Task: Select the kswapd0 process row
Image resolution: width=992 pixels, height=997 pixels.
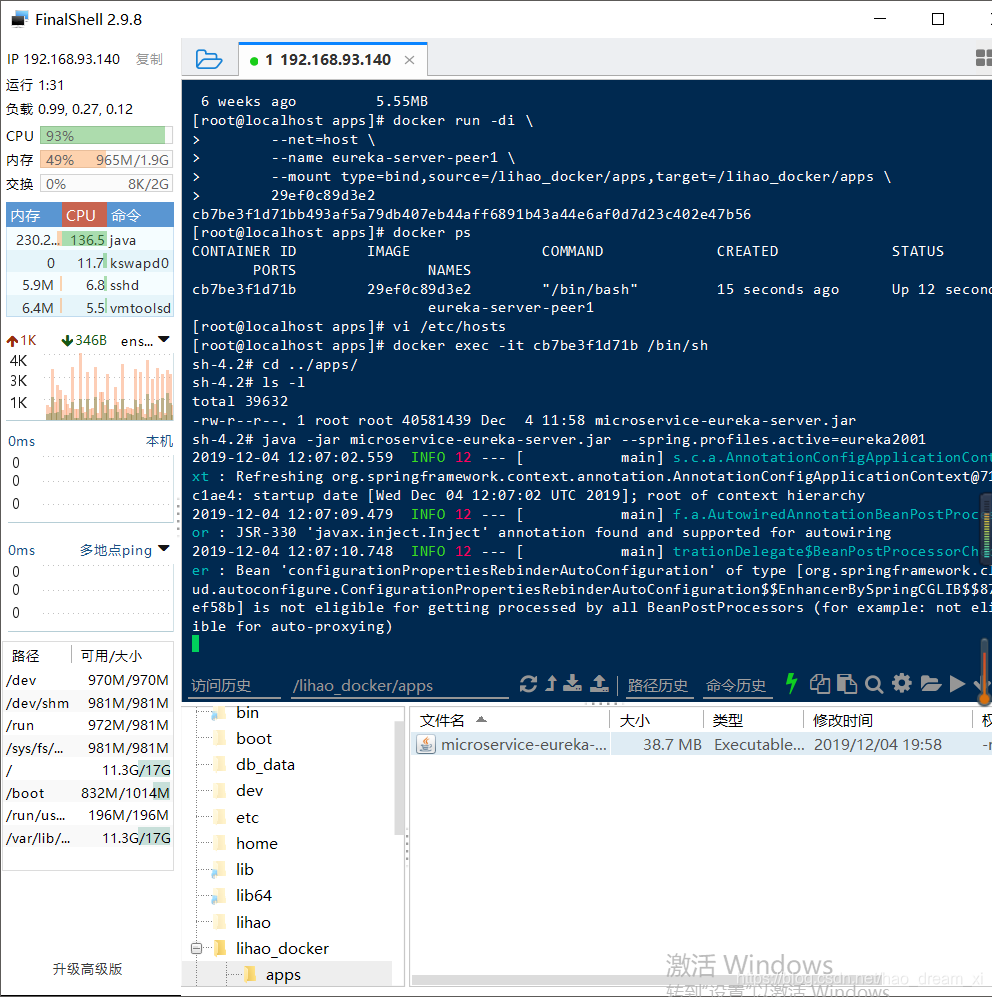Action: click(x=90, y=263)
